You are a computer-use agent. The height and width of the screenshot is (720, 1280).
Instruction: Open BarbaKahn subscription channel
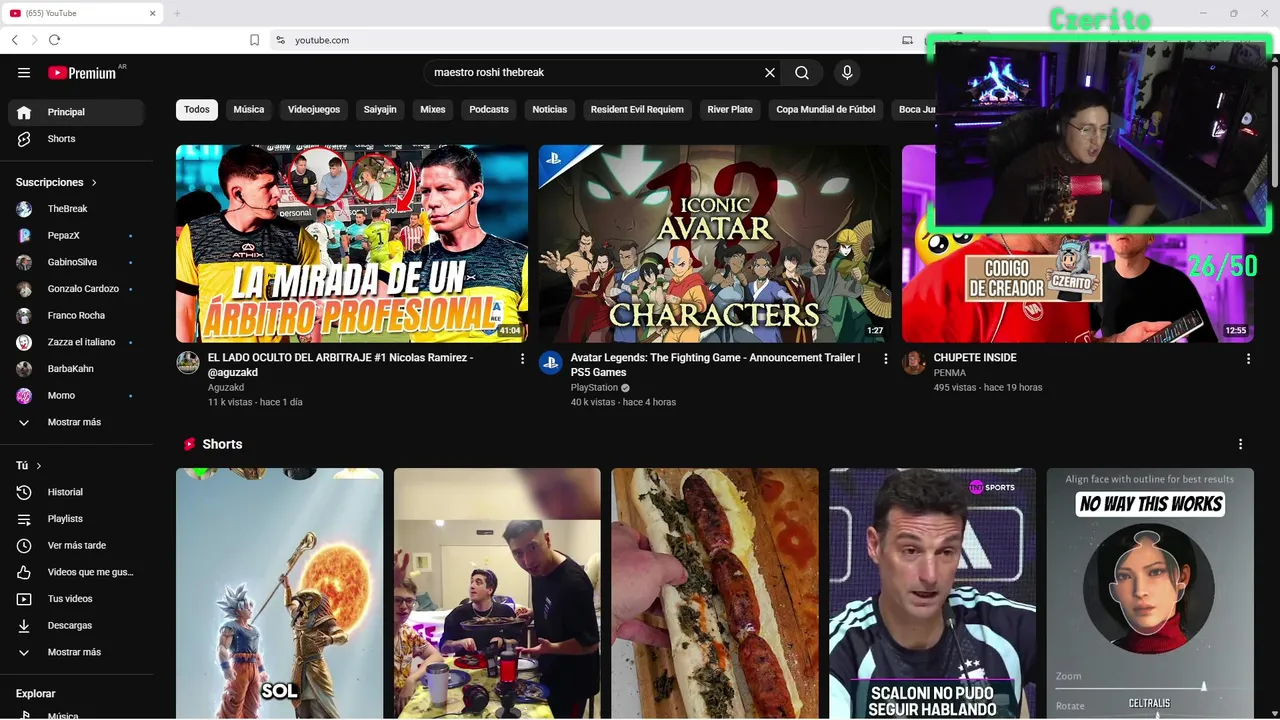(x=76, y=369)
